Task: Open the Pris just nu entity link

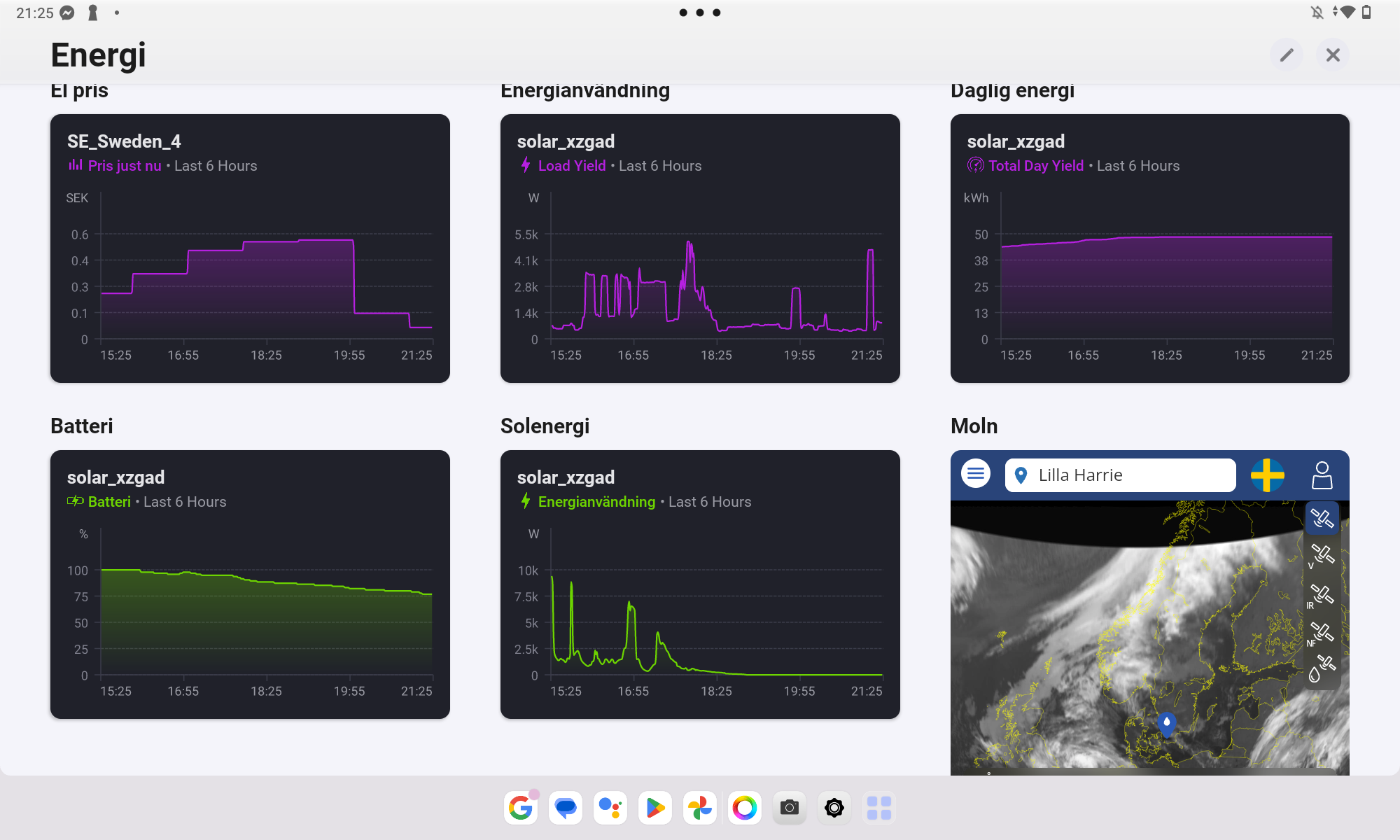Action: point(125,166)
